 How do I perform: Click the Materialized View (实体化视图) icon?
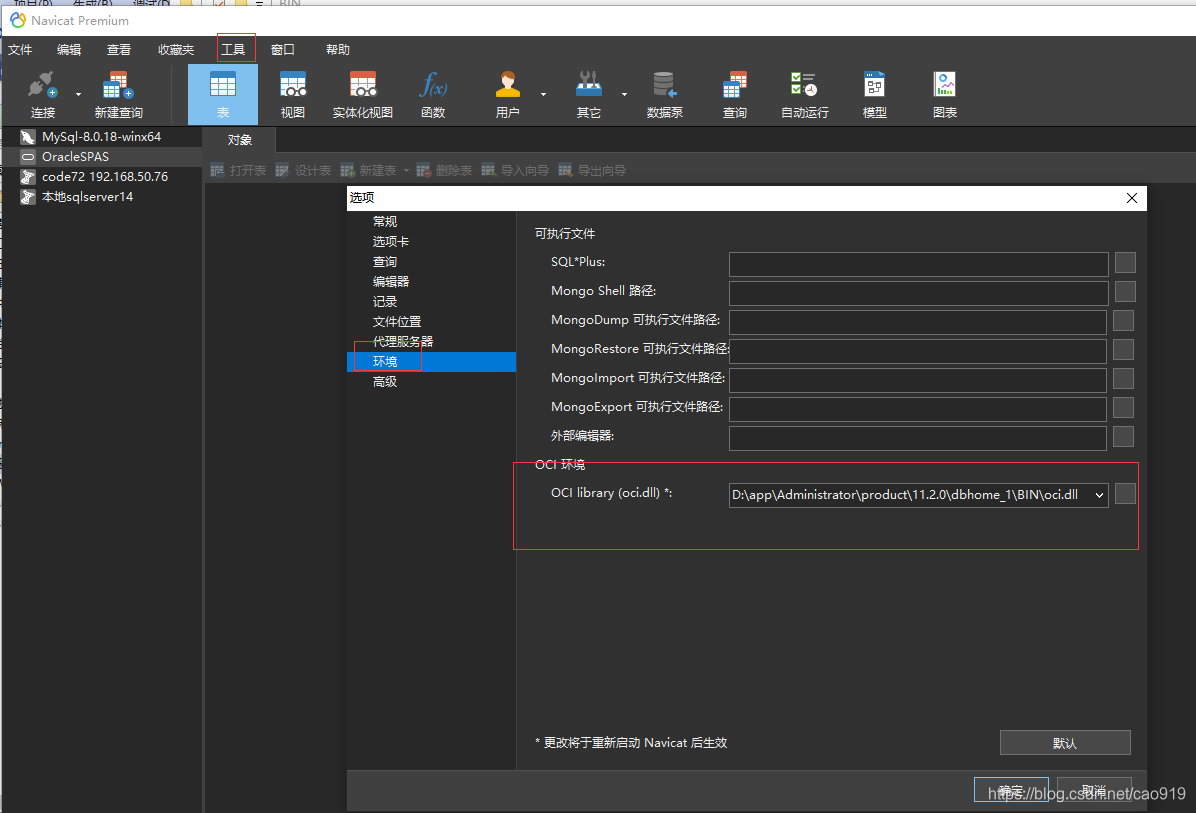tap(363, 95)
